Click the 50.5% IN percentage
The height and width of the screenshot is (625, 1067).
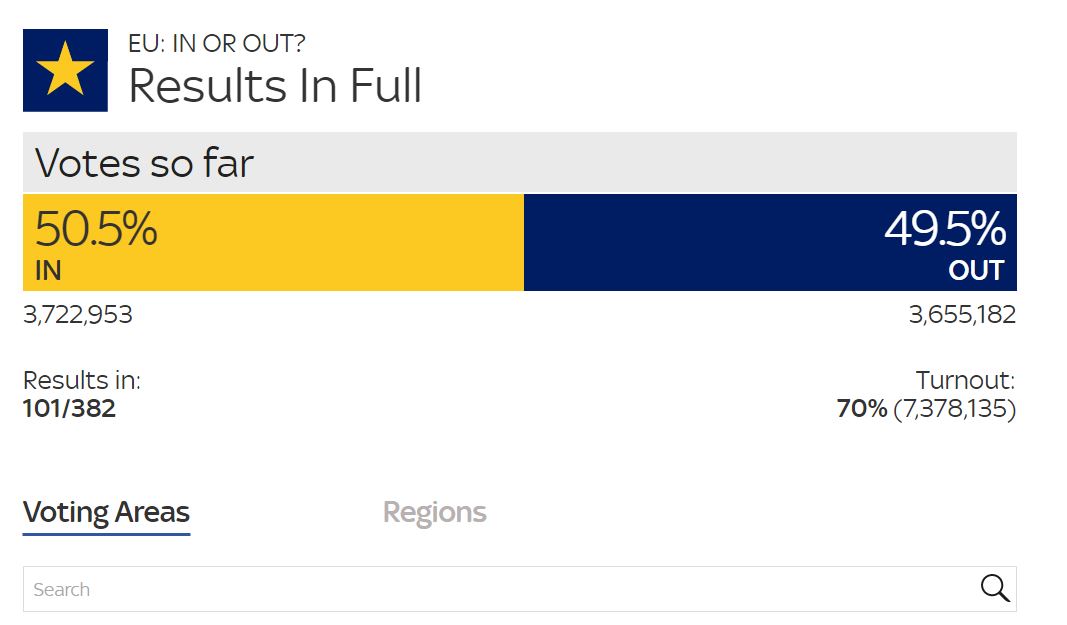click(x=96, y=229)
